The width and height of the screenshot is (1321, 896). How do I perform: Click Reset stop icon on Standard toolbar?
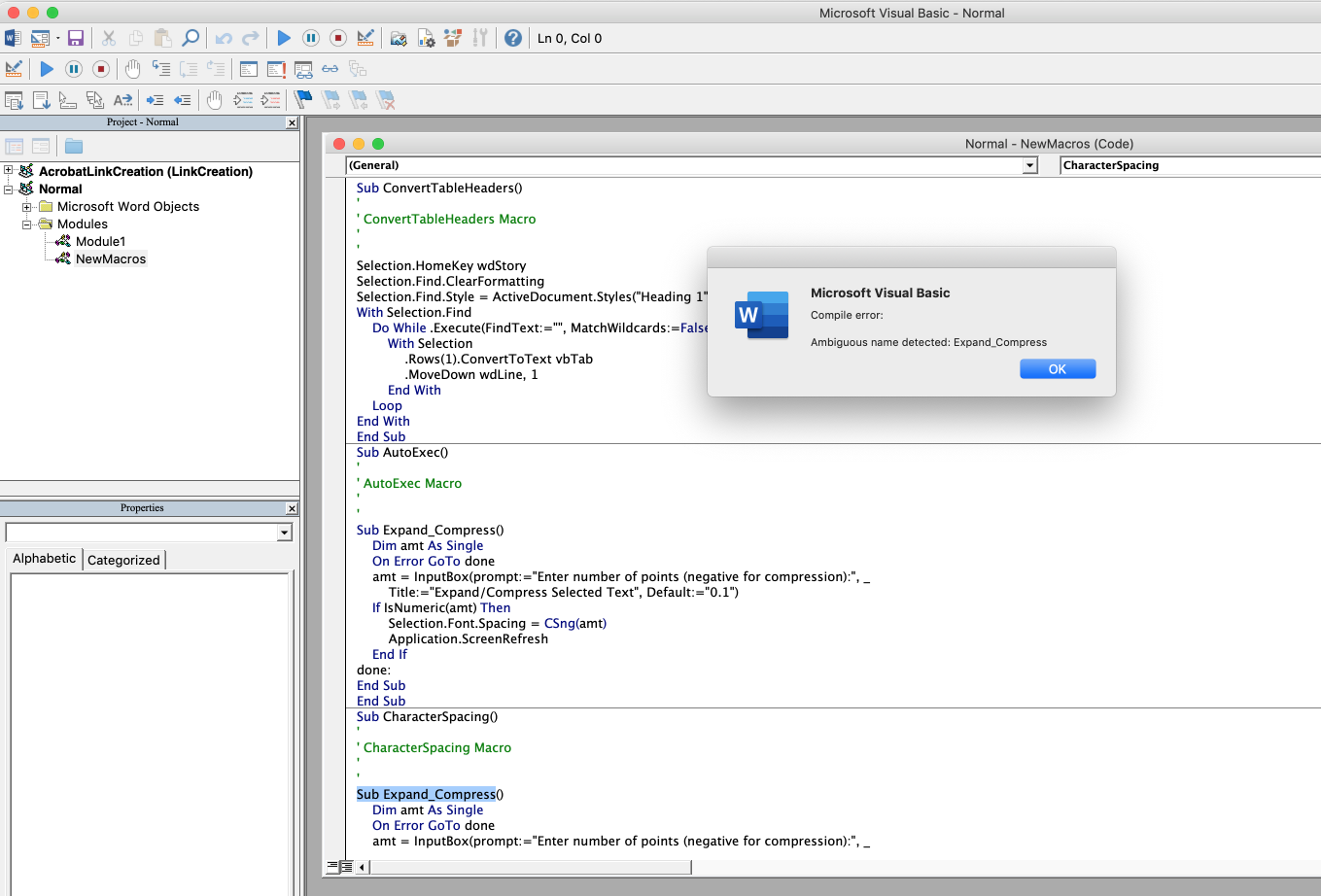338,38
